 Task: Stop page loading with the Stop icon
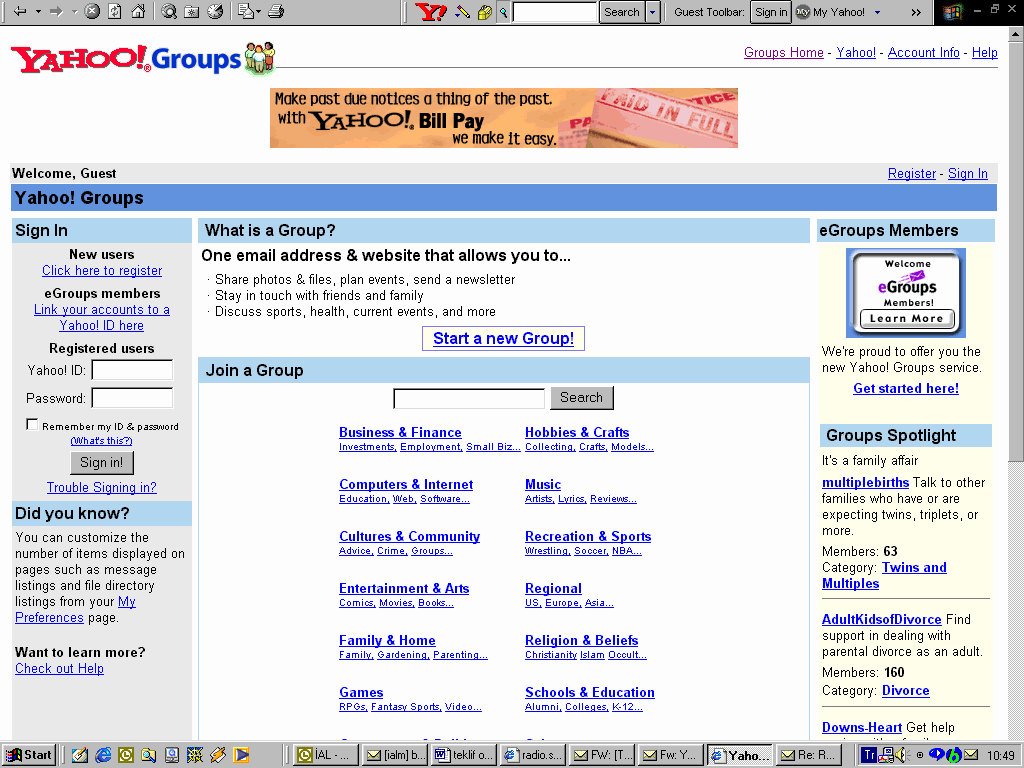tap(92, 11)
